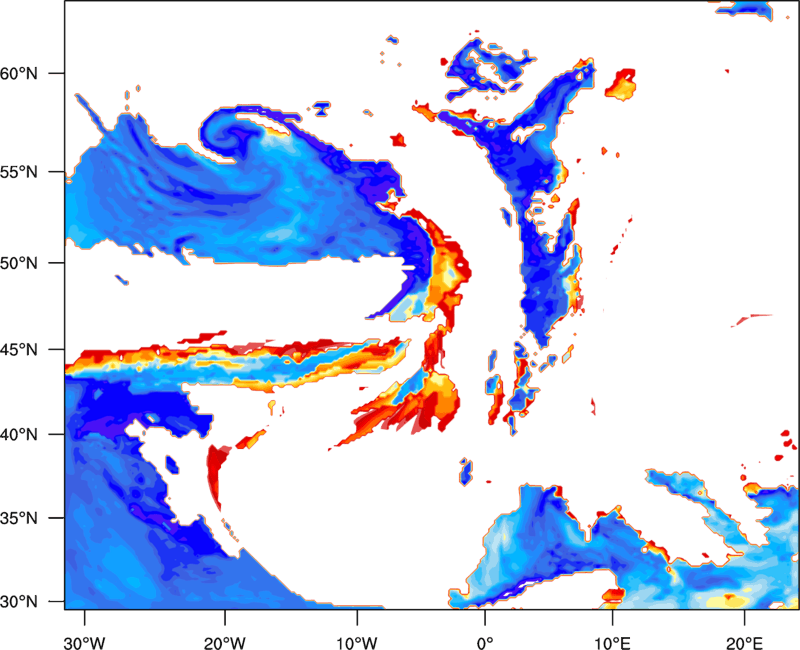Click the 20°E longitude label
Screen dimensions: 800x650
point(744,643)
